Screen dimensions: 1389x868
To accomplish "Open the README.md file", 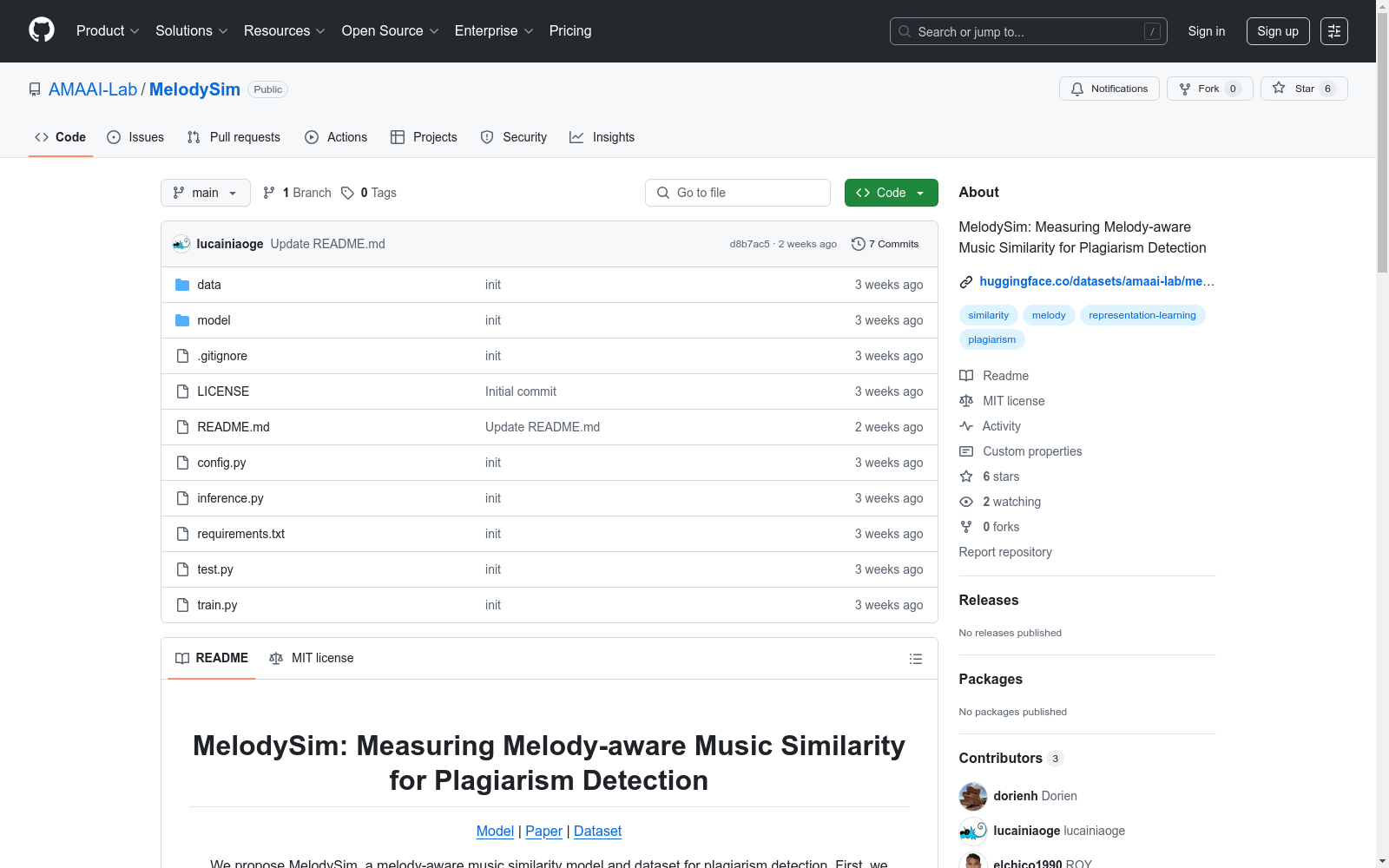I will click(x=234, y=427).
